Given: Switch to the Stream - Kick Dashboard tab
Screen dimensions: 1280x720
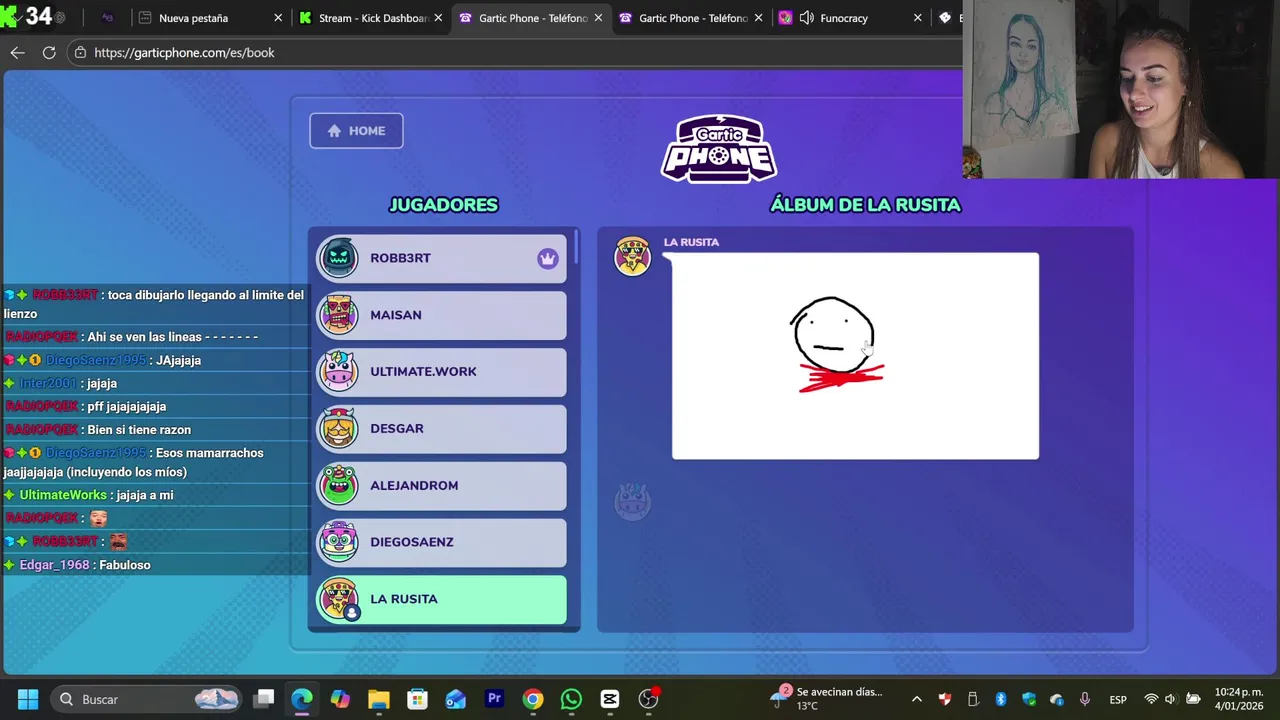Looking at the screenshot, I should [x=371, y=18].
